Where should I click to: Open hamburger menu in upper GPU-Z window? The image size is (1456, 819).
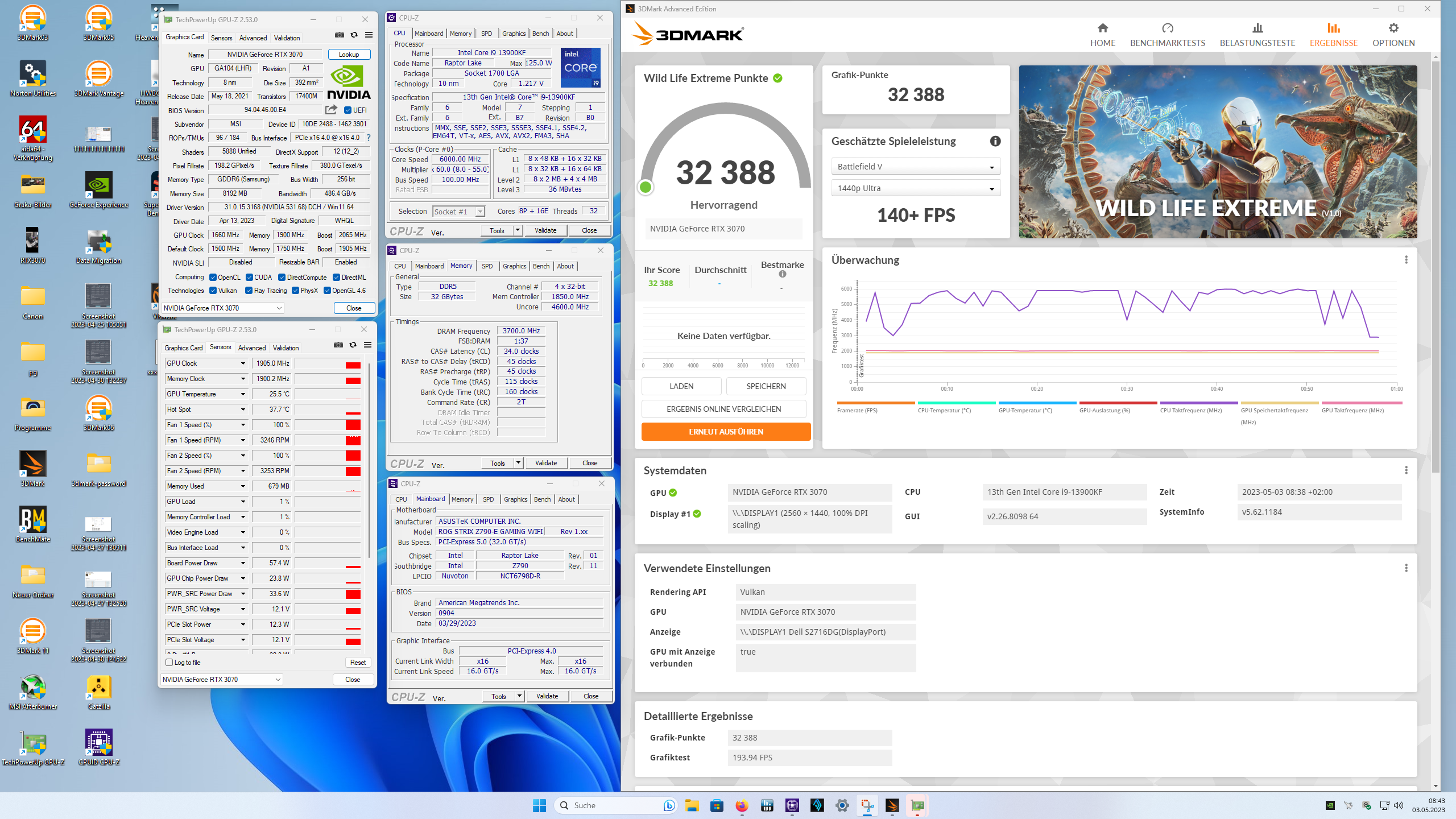click(x=369, y=35)
